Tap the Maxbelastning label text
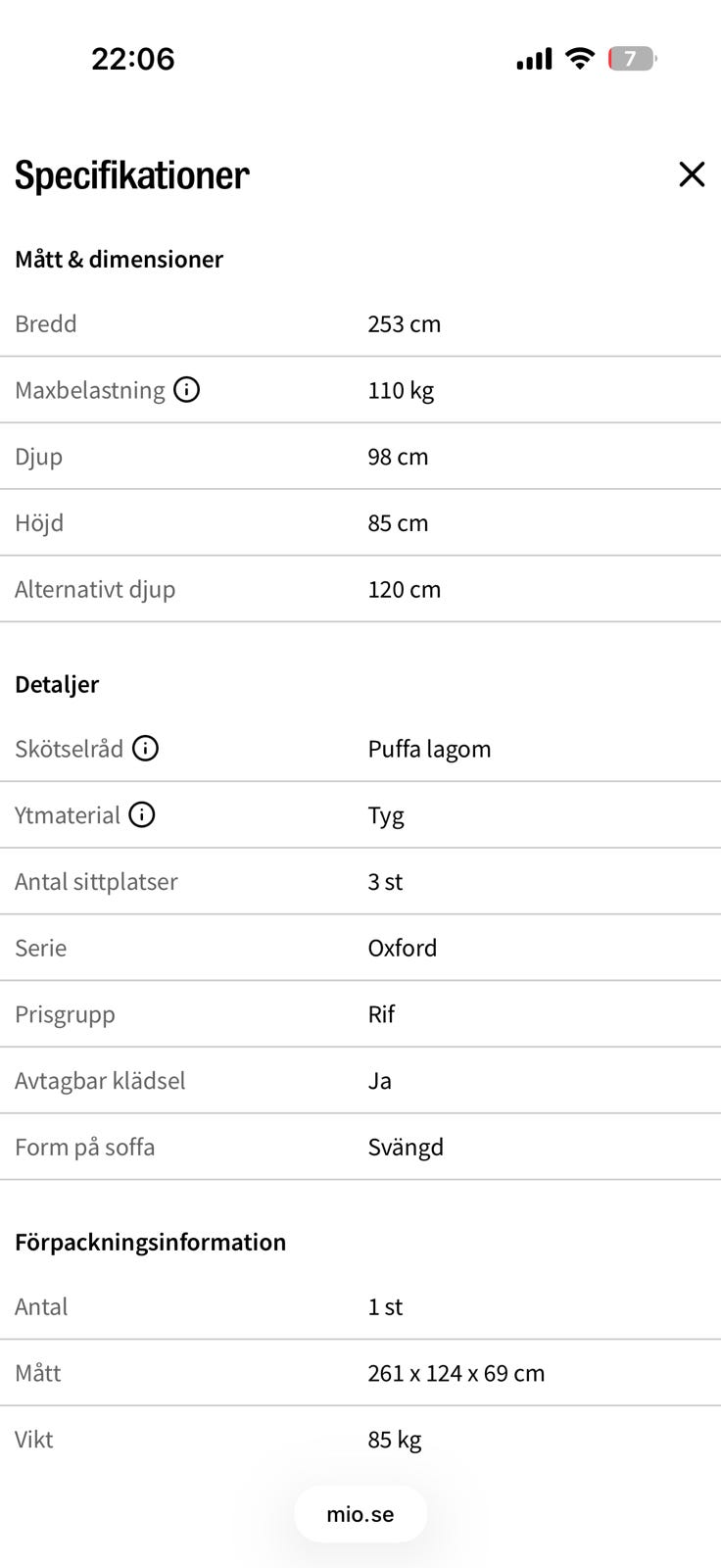Viewport: 721px width, 1568px height. pos(90,390)
